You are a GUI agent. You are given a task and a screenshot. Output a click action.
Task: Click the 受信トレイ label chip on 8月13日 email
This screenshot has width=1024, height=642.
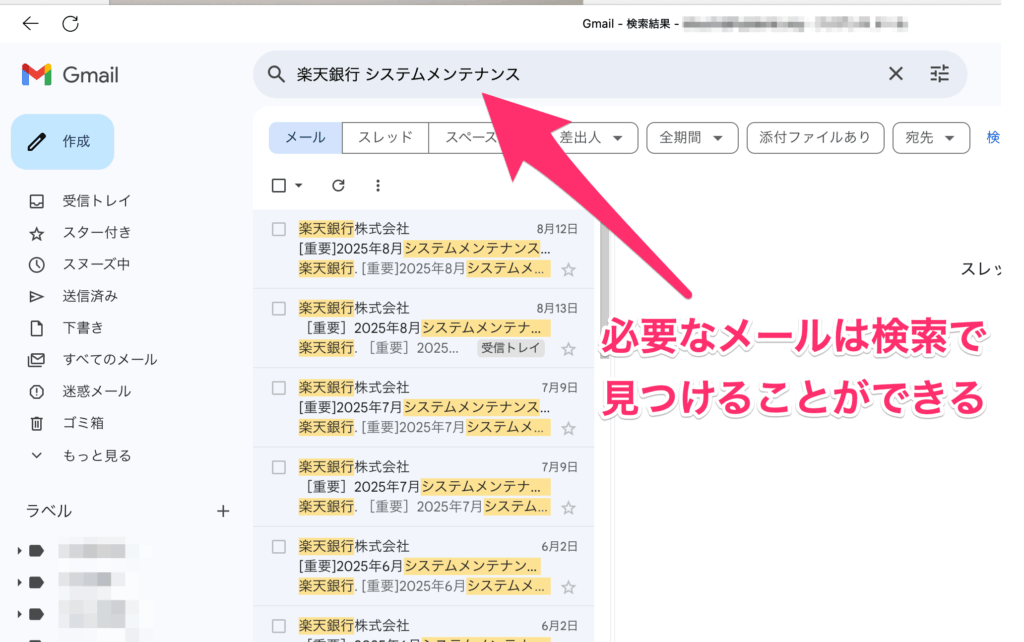click(x=511, y=348)
